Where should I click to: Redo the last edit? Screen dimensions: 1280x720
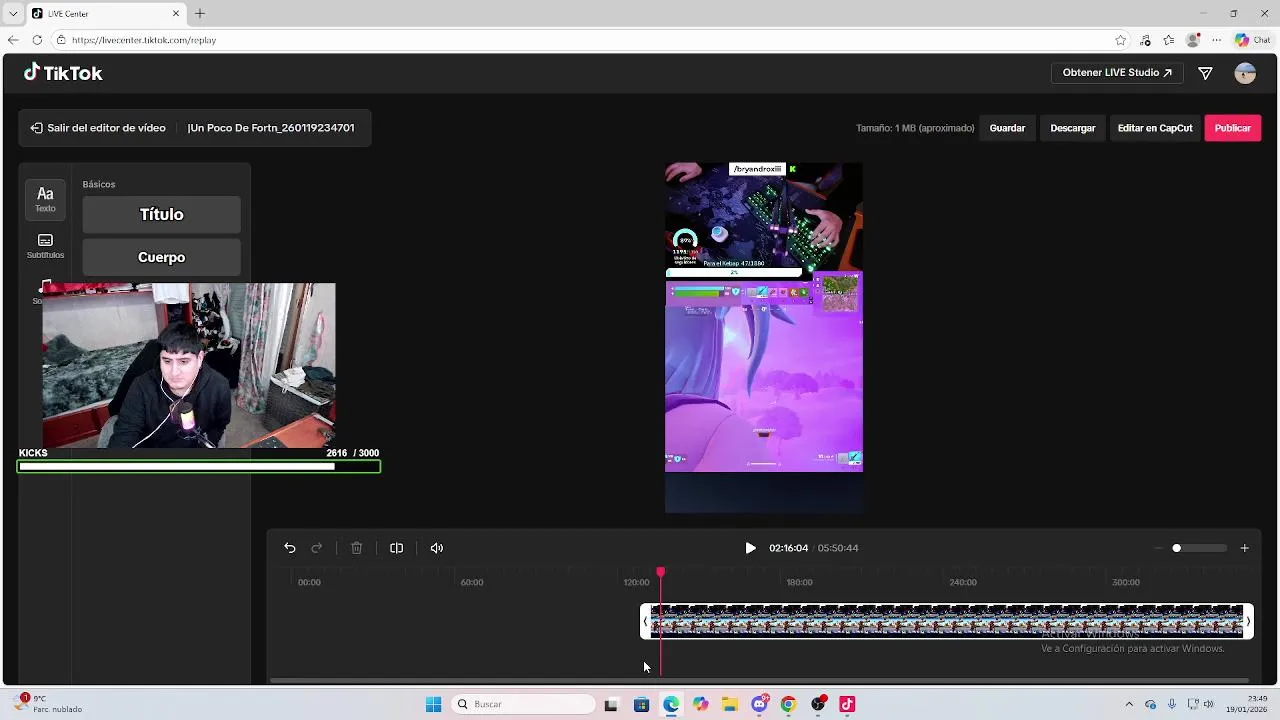[x=317, y=548]
